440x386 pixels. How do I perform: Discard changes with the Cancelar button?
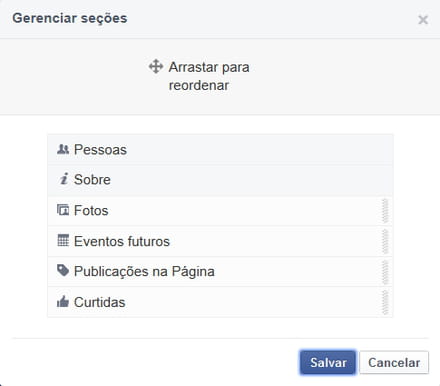point(394,362)
